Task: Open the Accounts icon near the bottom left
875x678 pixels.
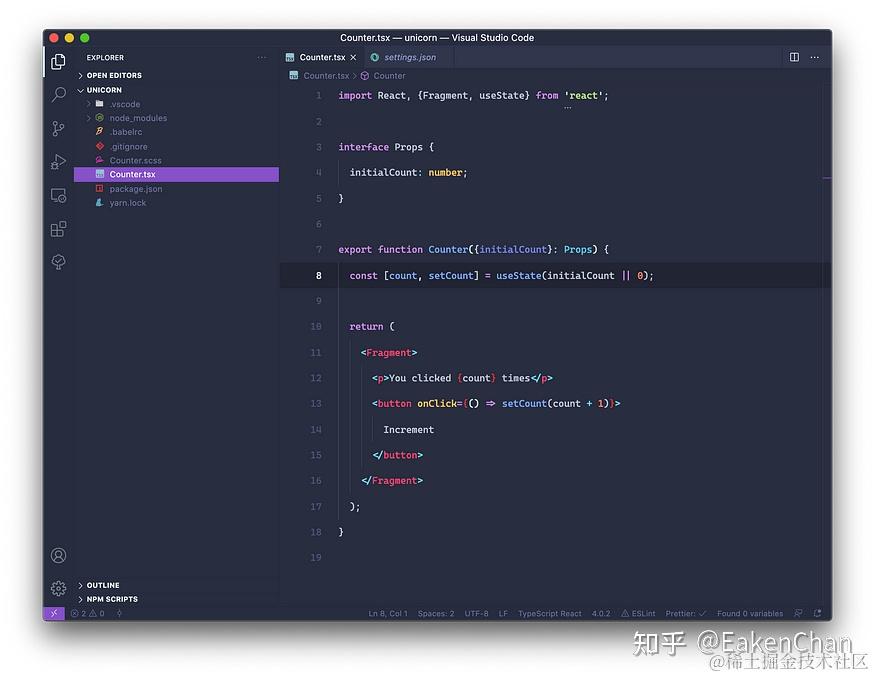Action: point(57,555)
